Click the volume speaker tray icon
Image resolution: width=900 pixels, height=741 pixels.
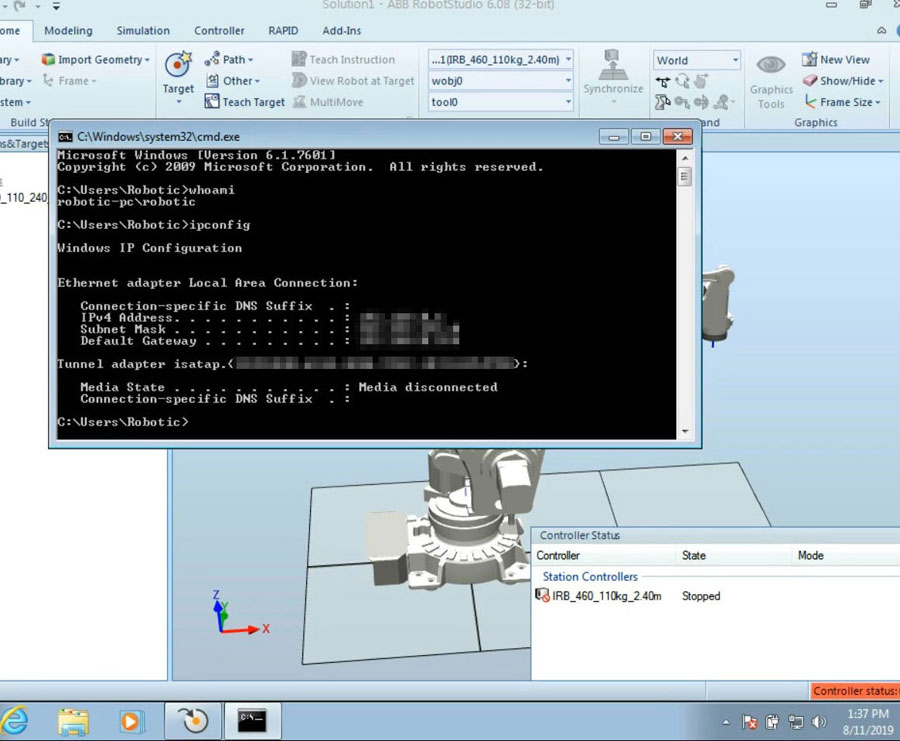pyautogui.click(x=820, y=721)
